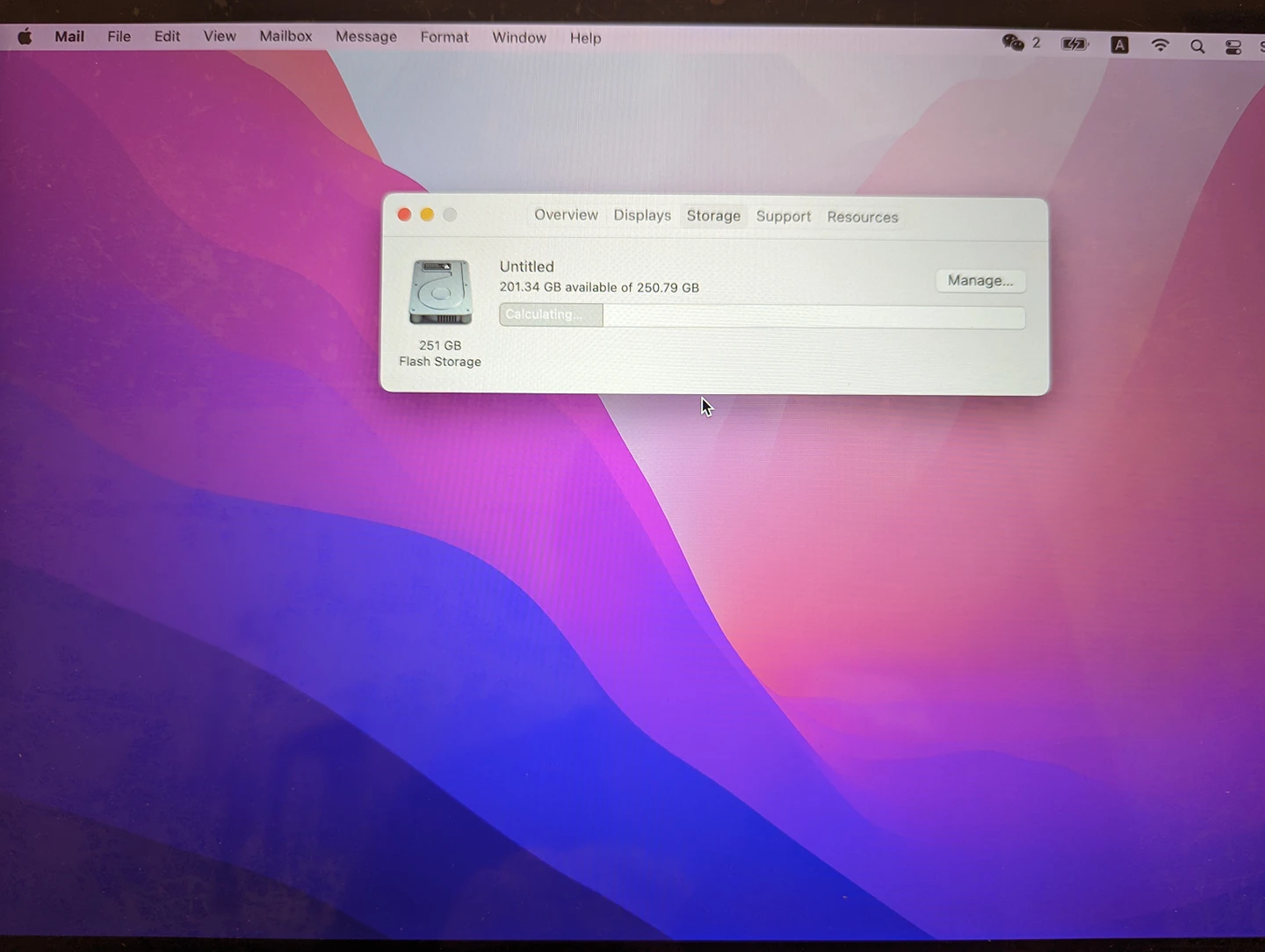This screenshot has width=1265, height=952.
Task: Launch Spotlight search magnifier
Action: [1196, 47]
